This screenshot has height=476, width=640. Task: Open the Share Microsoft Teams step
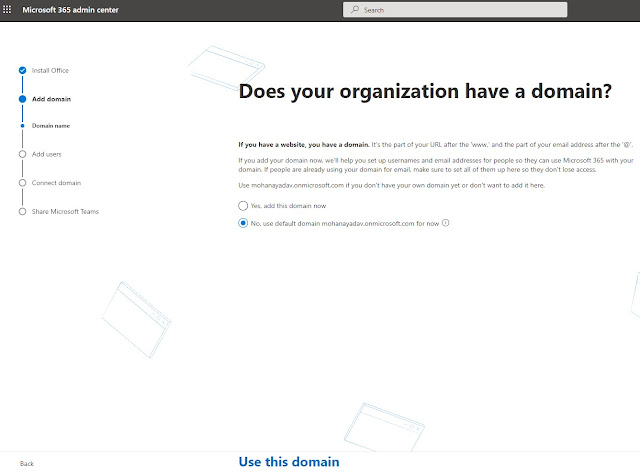pyautogui.click(x=65, y=211)
